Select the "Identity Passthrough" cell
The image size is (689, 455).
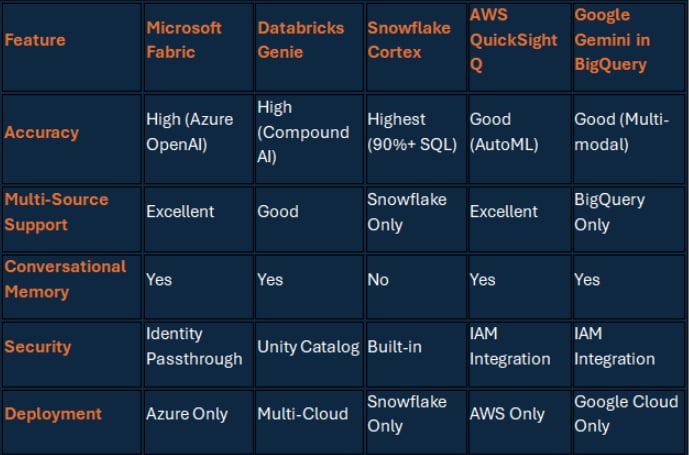[194, 346]
